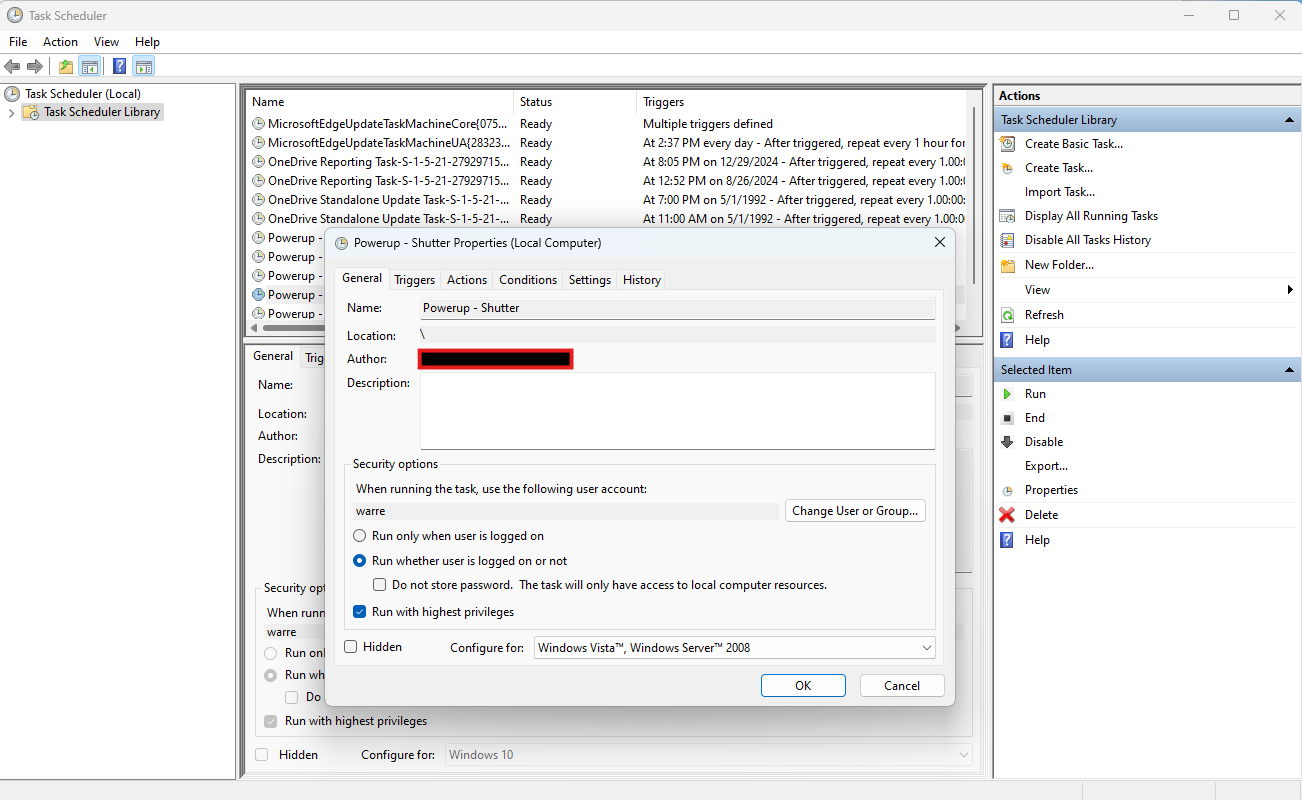Toggle the Show/Hide Console Tree toolbar icon
Screen dimensions: 1302x800
point(90,67)
